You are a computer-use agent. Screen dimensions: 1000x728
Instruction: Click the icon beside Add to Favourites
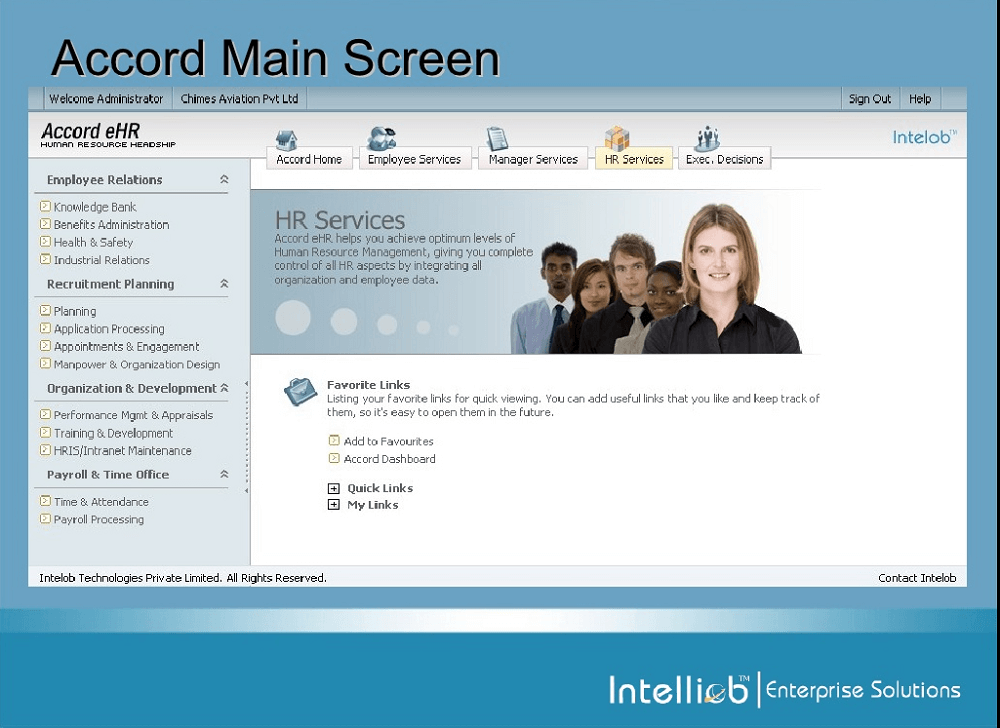point(334,440)
